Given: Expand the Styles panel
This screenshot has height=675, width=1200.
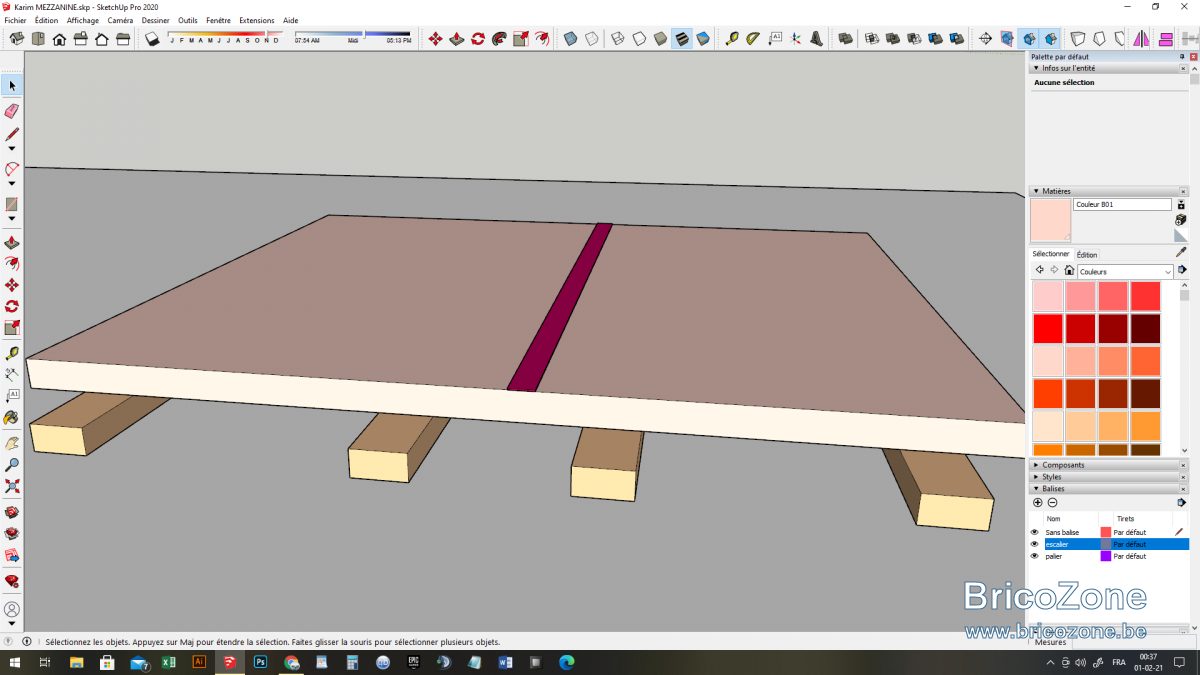Looking at the screenshot, I should coord(1036,477).
